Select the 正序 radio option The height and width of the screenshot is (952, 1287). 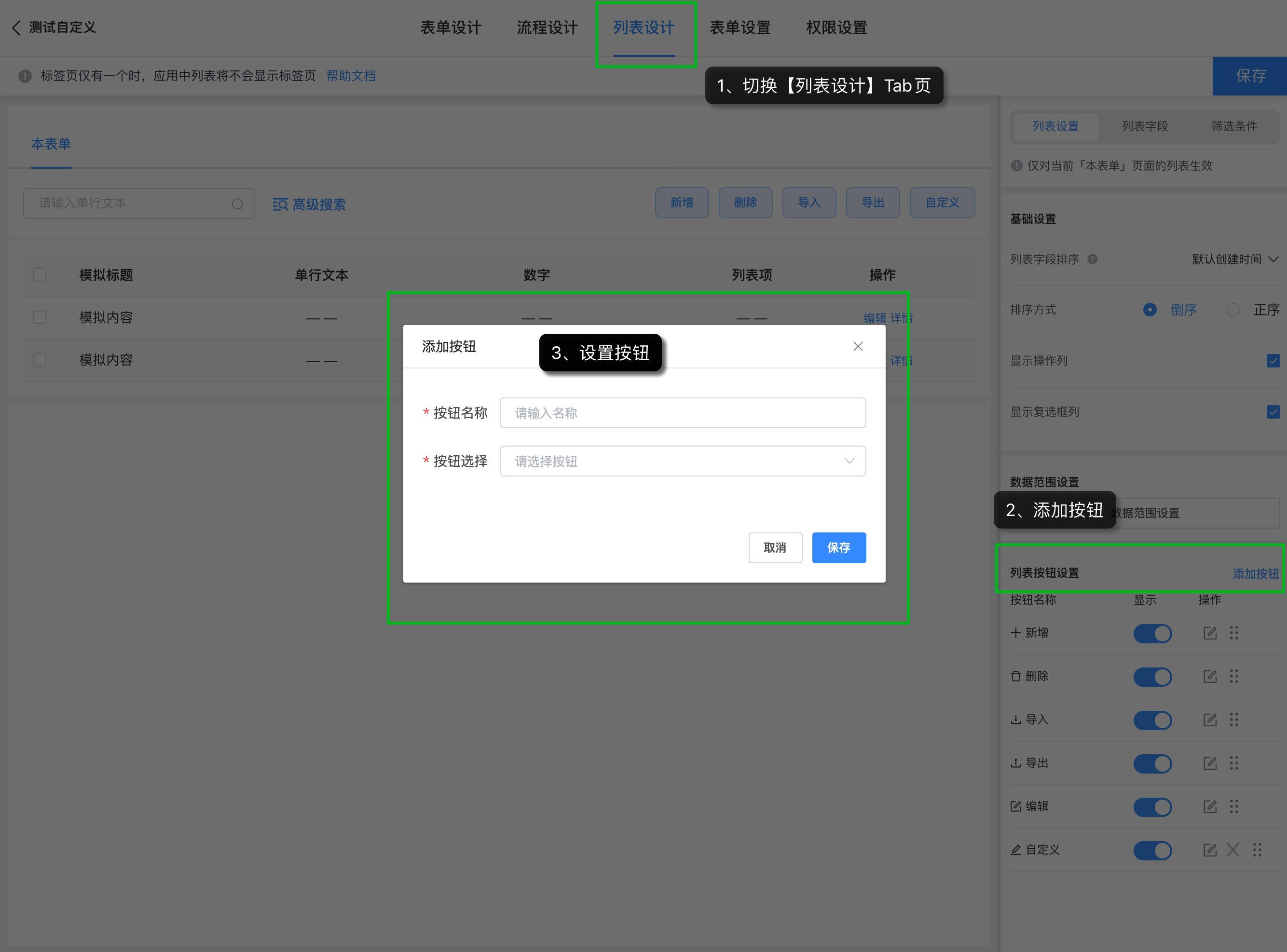(x=1233, y=310)
